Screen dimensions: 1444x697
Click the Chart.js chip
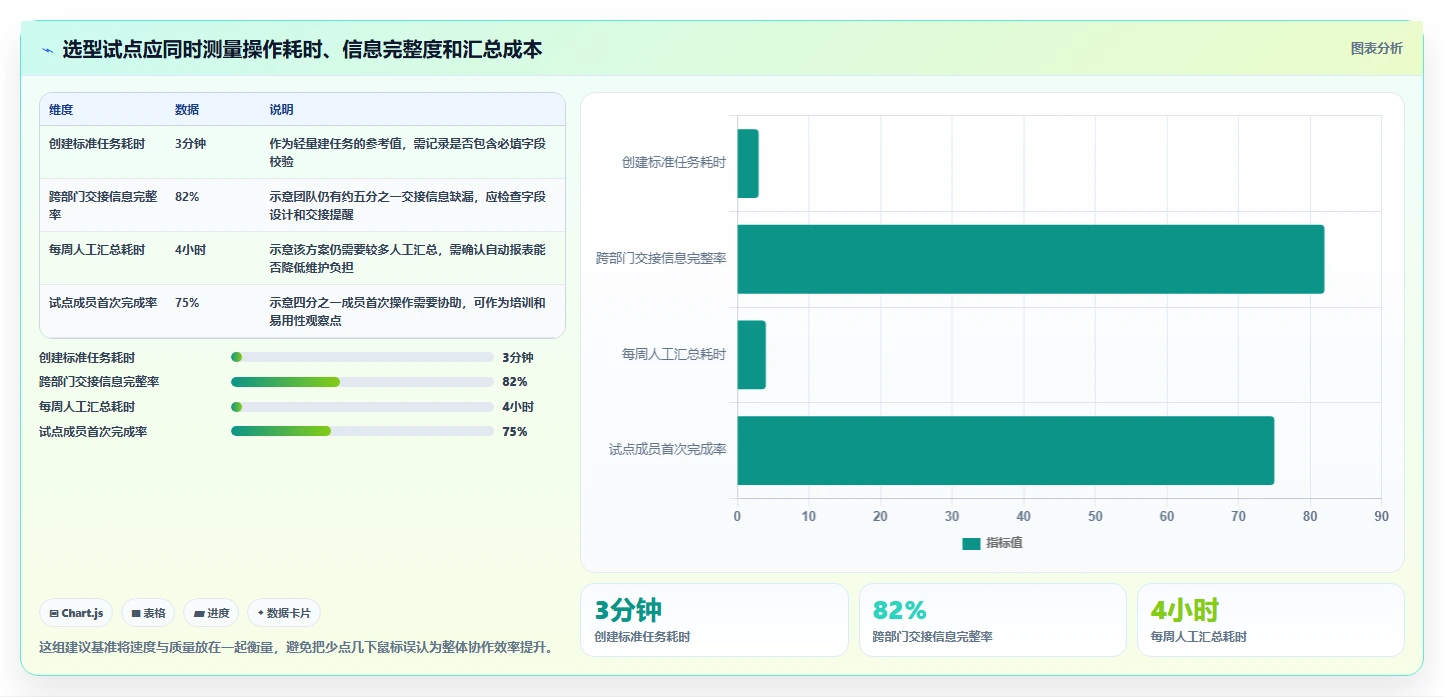click(x=76, y=613)
